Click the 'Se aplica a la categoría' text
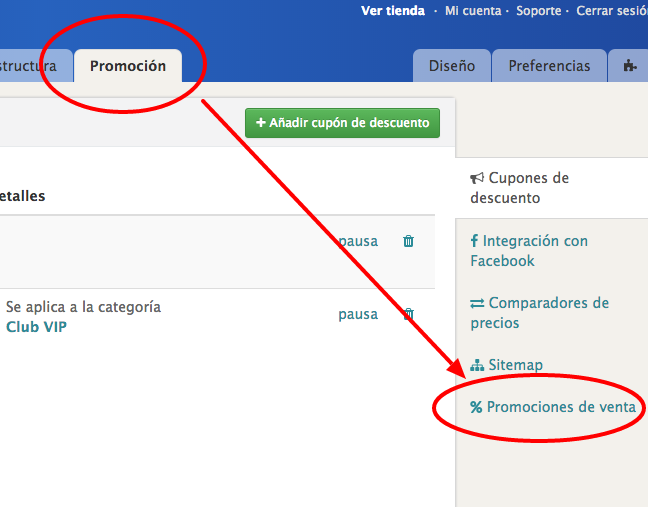The height and width of the screenshot is (507, 648). pyautogui.click(x=83, y=307)
